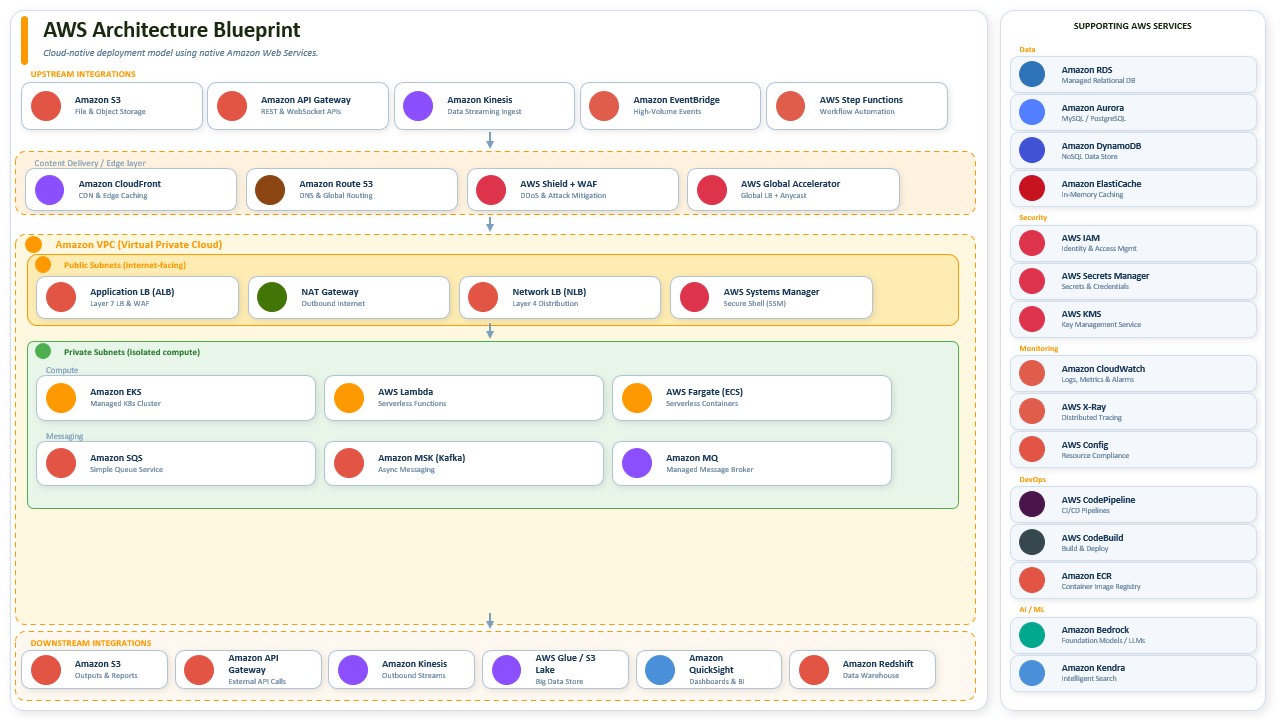Select the AWS Secrets Manager icon

coord(1032,281)
